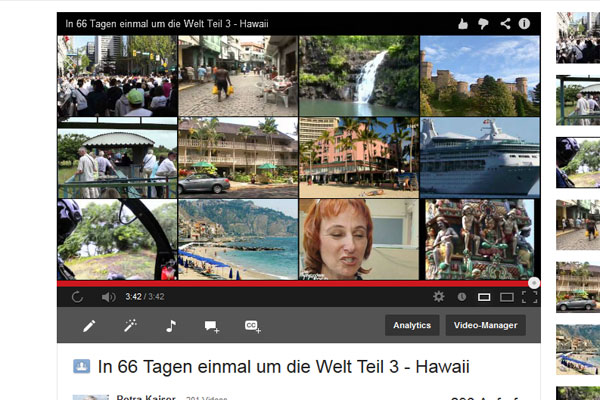The image size is (600, 400).
Task: Open the share icon in player header
Action: [x=505, y=24]
